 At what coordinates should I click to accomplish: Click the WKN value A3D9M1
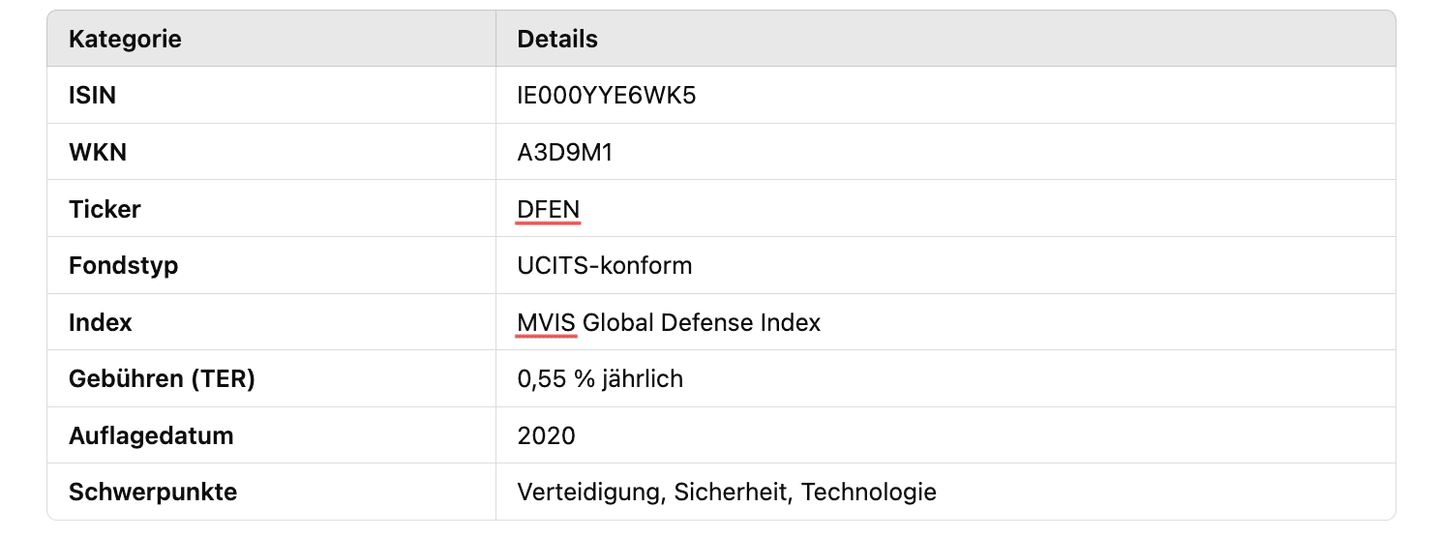pos(565,152)
